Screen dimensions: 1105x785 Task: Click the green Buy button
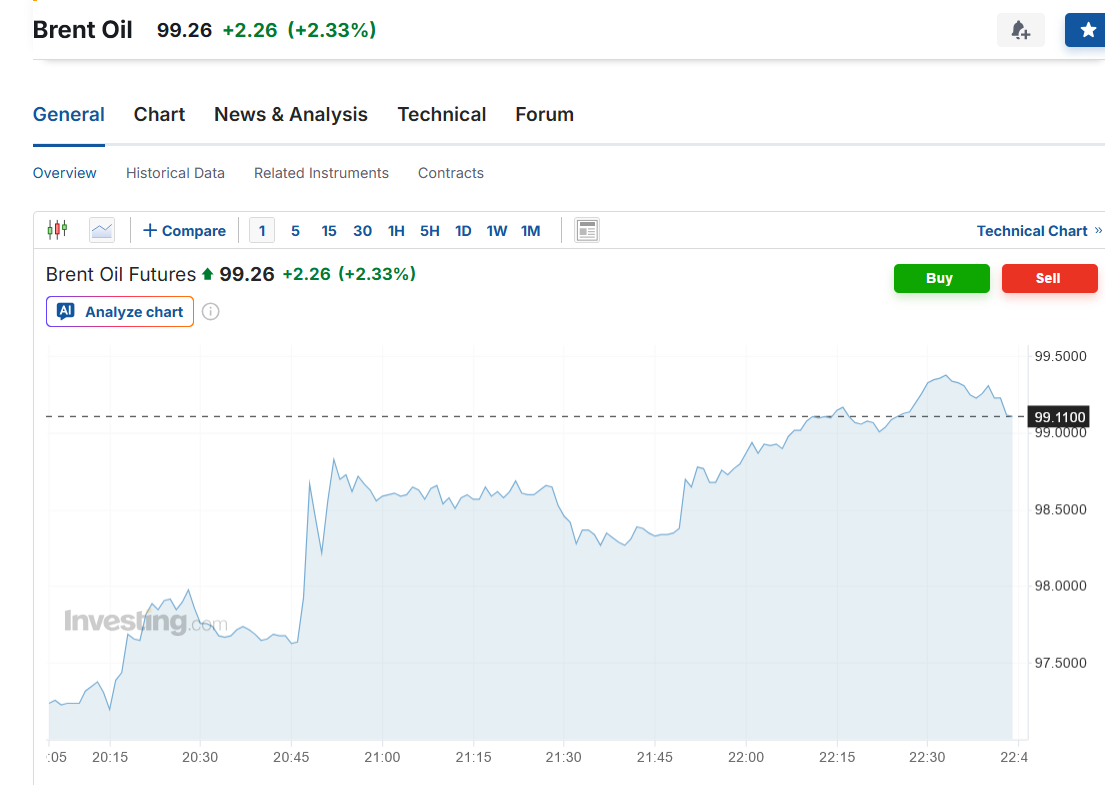[x=942, y=278]
